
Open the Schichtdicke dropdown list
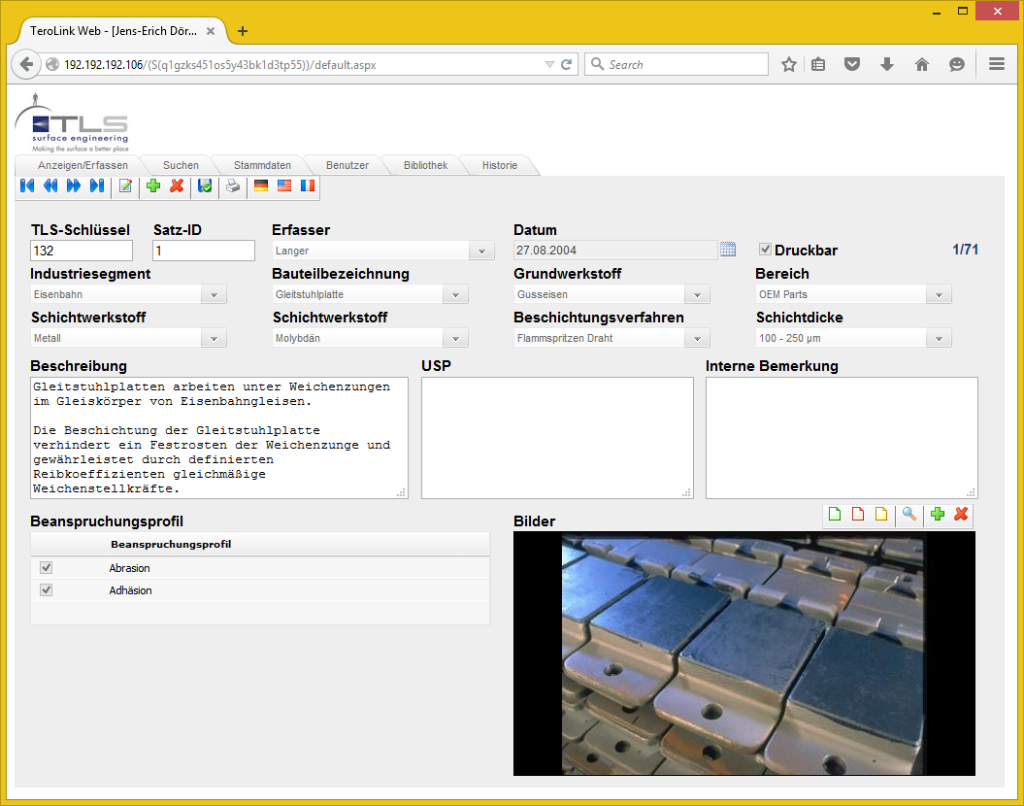[938, 337]
